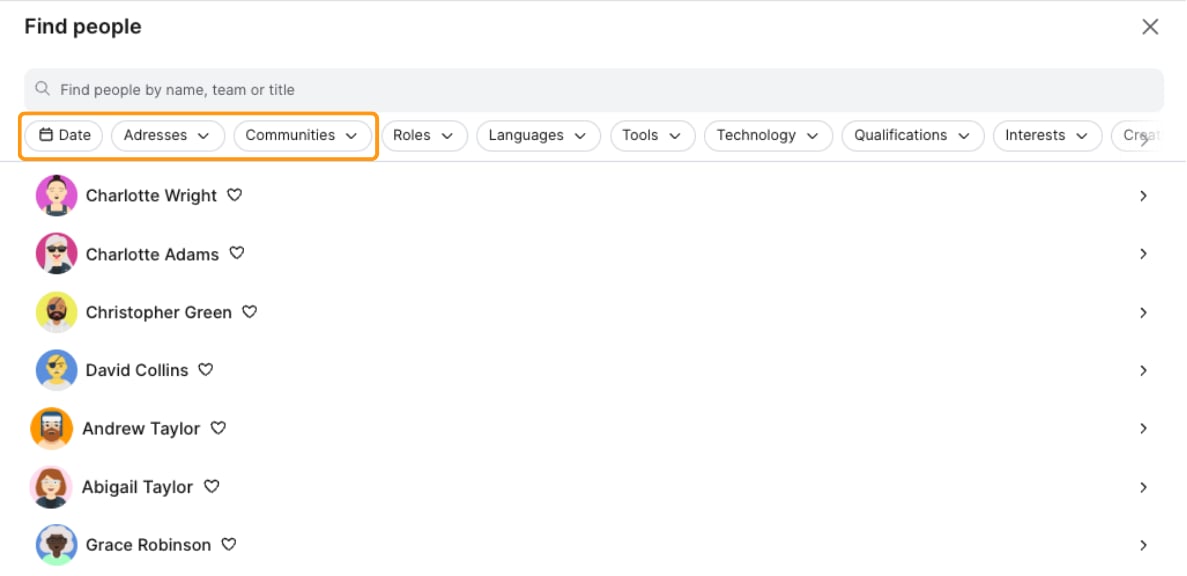
Task: Toggle heart next to David Collins
Action: (206, 369)
